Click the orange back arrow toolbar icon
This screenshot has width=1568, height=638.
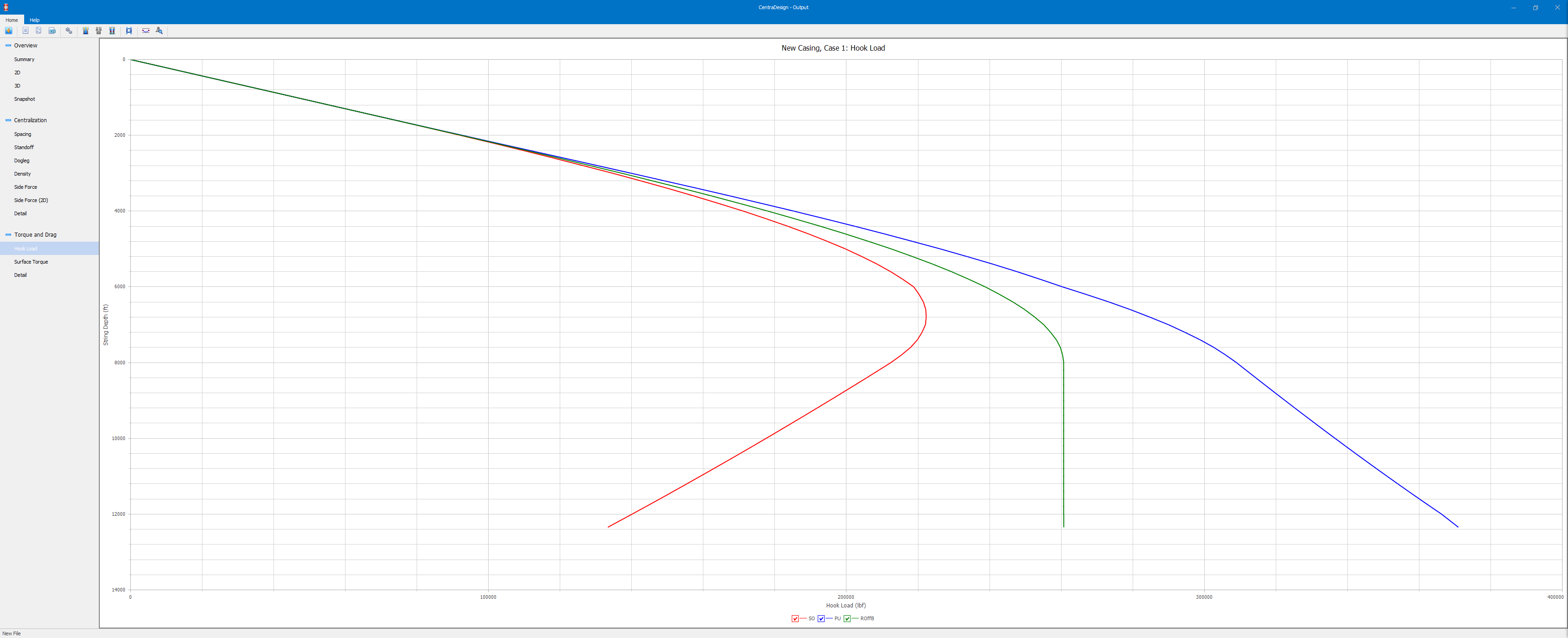point(9,31)
